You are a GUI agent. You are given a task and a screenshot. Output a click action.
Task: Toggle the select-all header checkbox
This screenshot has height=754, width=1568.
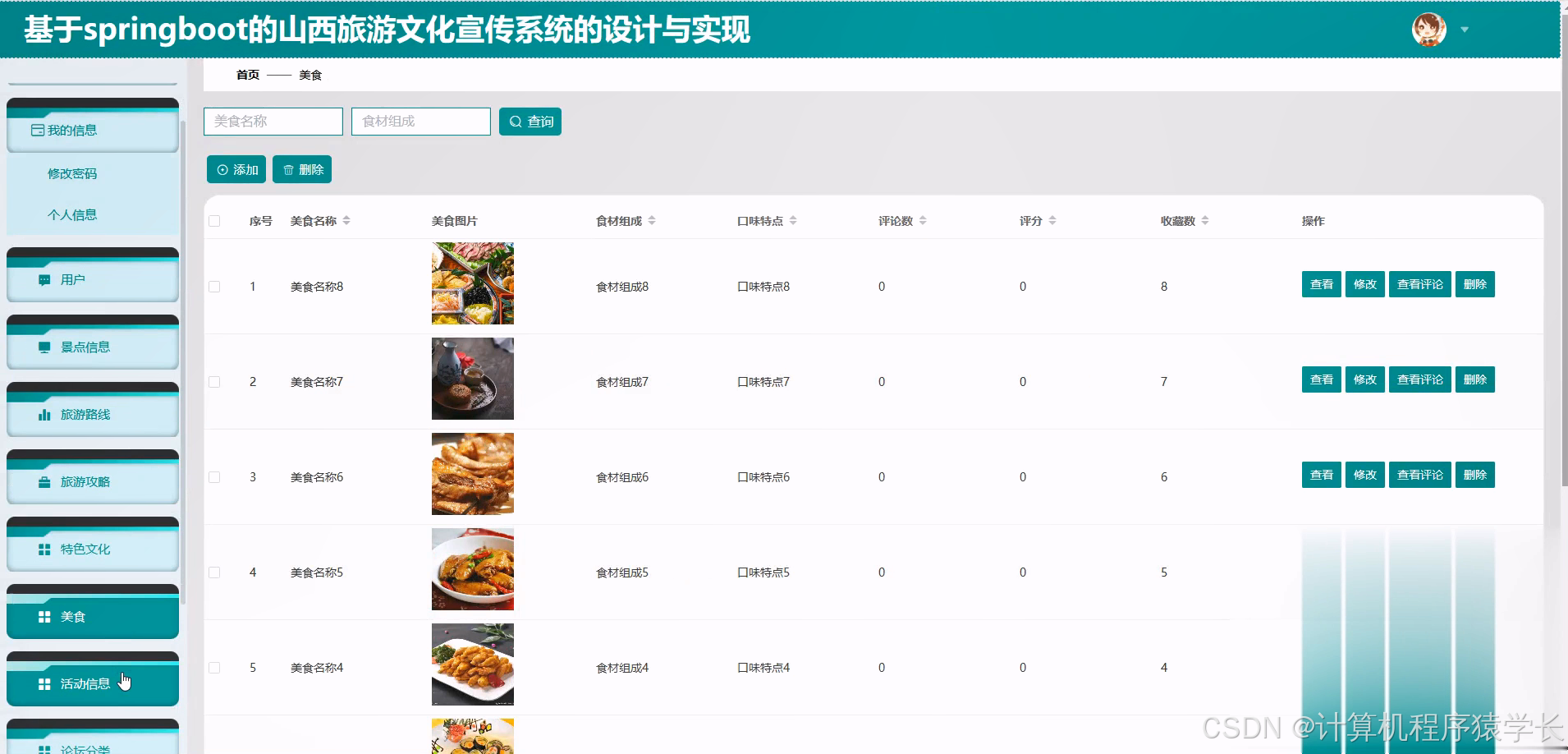[214, 221]
